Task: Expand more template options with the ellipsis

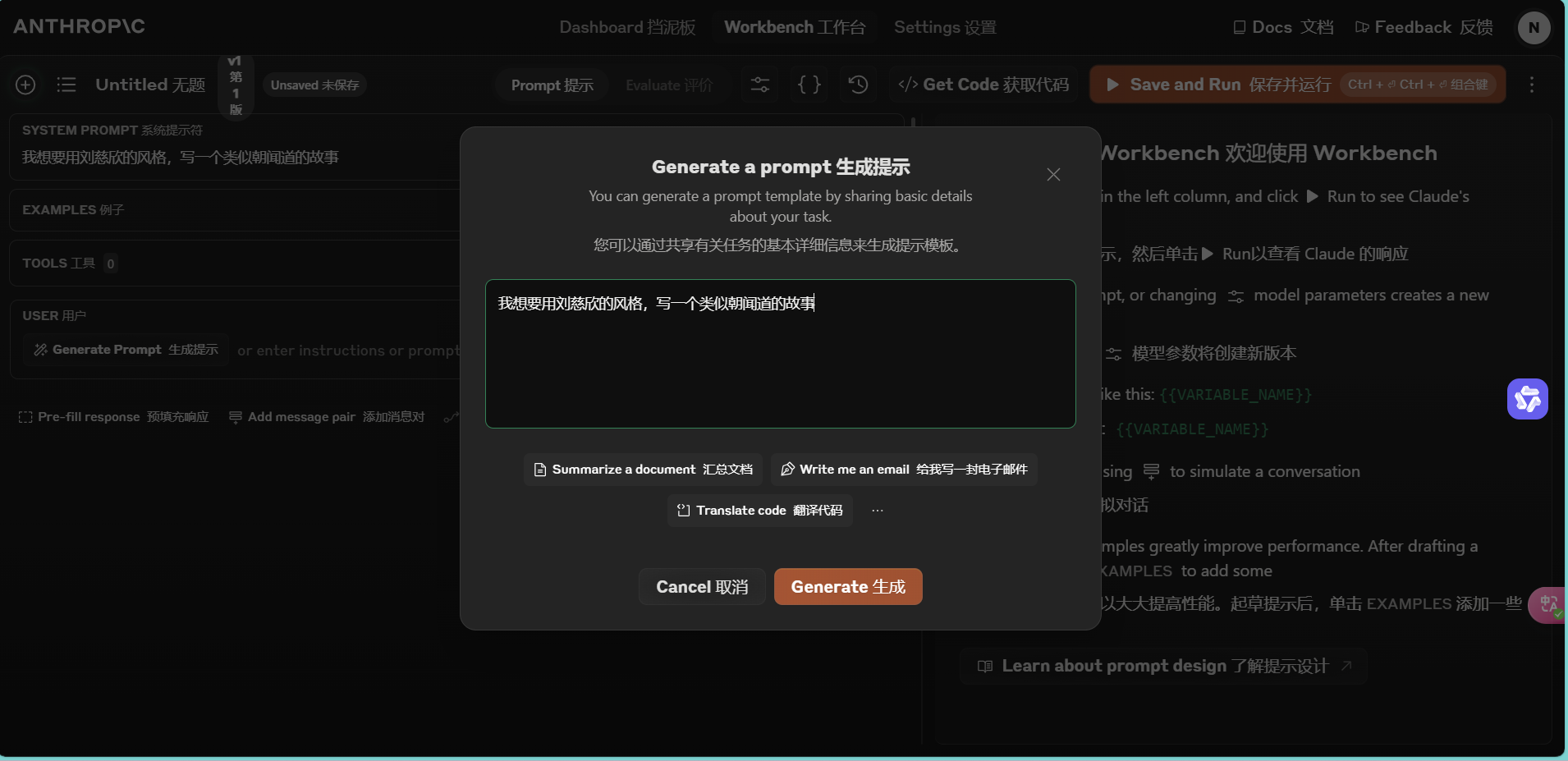Action: (x=877, y=510)
